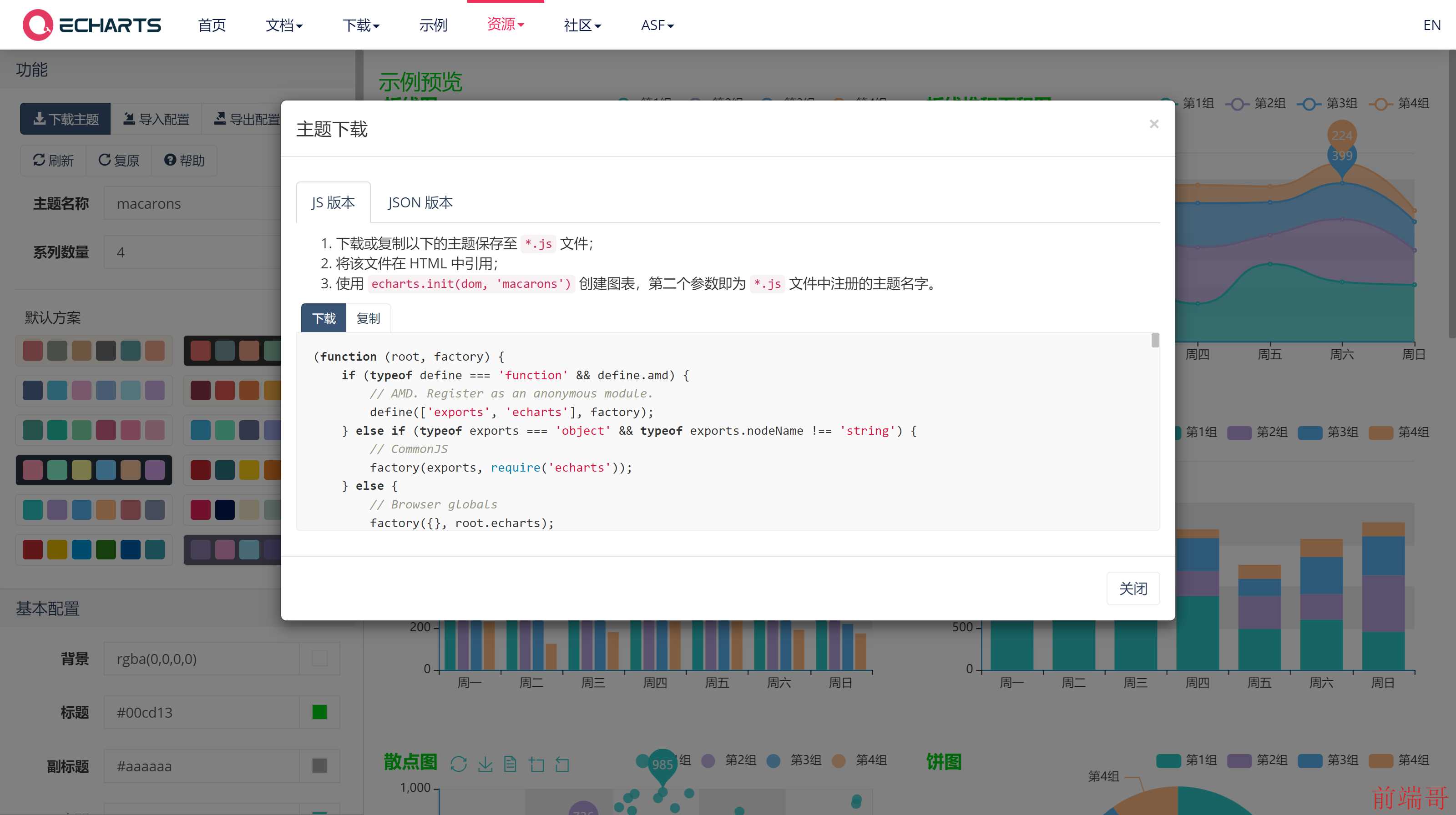Switch language to EN
This screenshot has height=815, width=1456.
[x=1432, y=25]
